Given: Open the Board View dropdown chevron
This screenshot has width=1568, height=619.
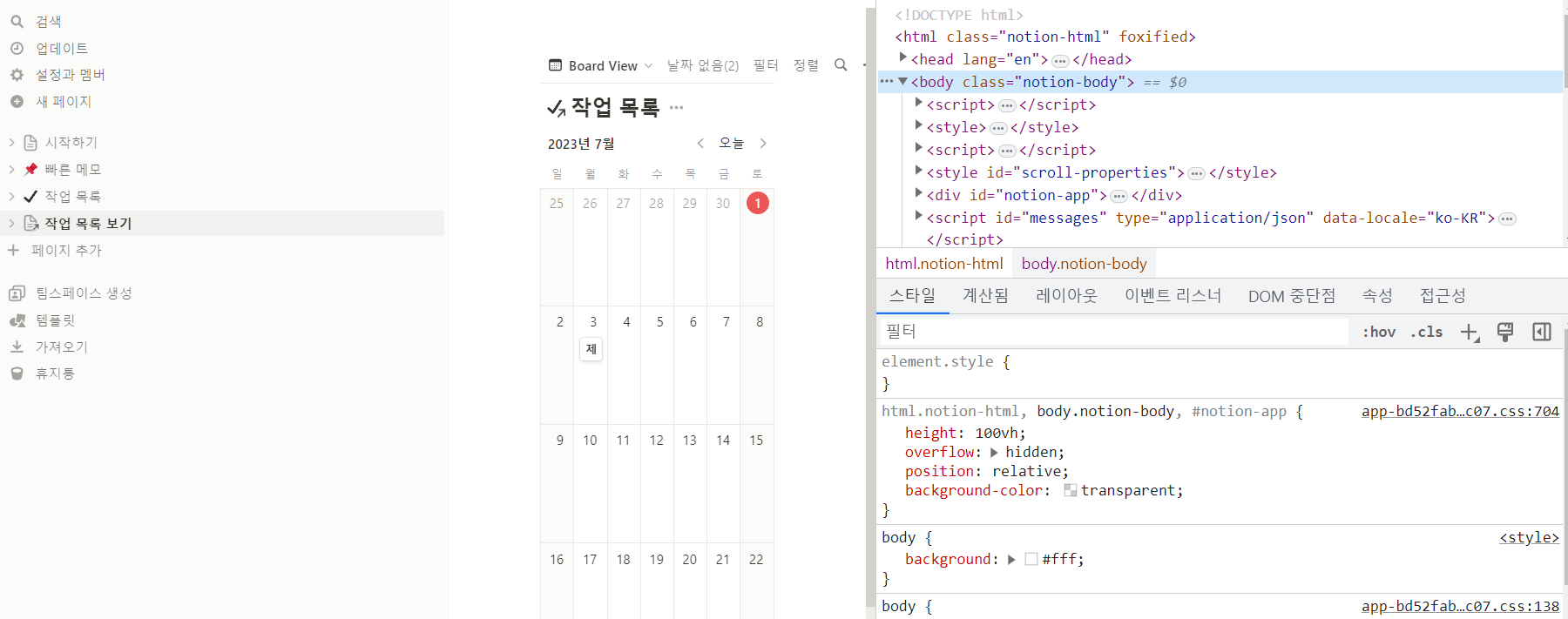Looking at the screenshot, I should (648, 66).
